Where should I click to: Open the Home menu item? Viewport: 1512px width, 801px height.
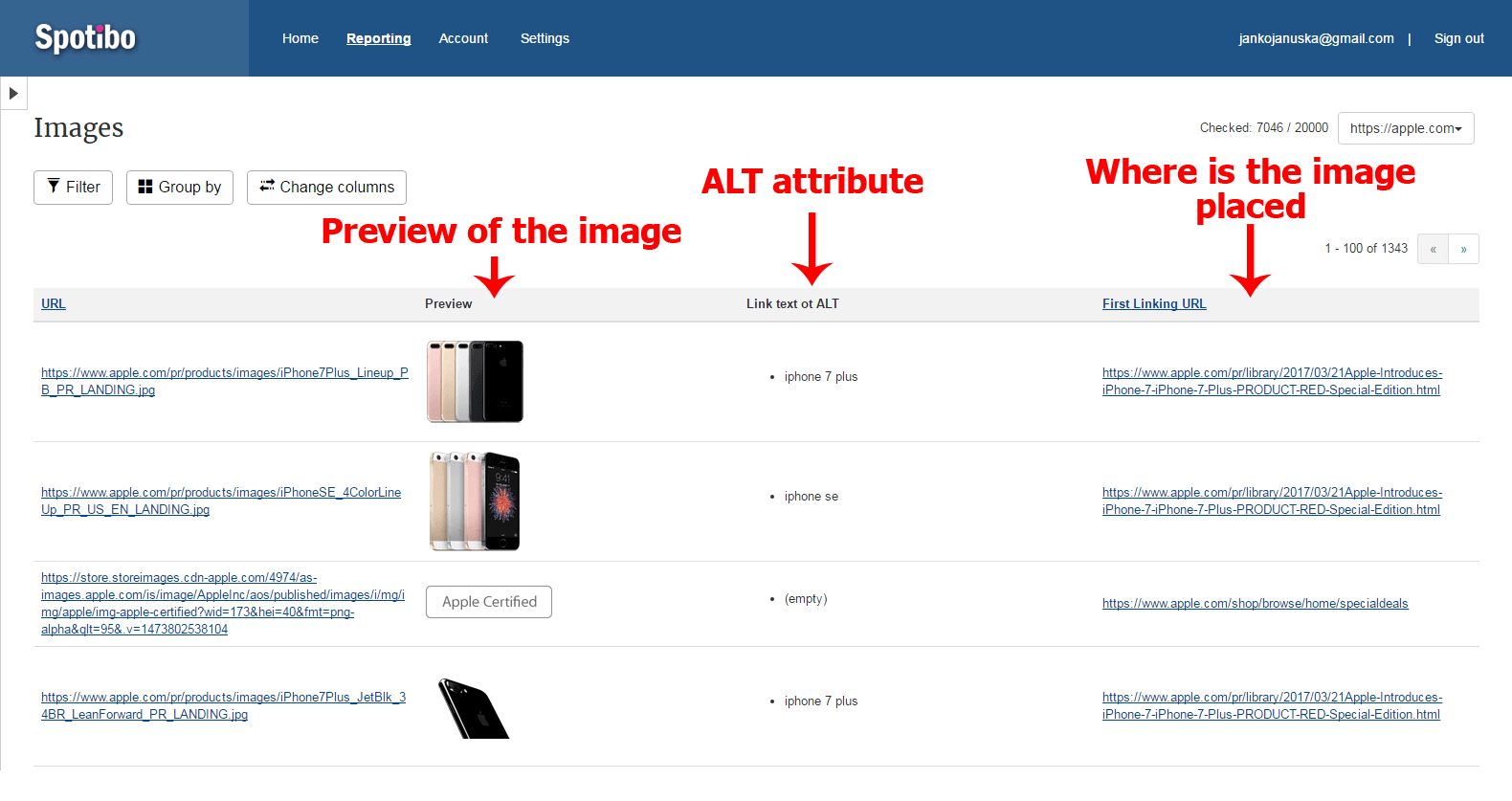(300, 38)
